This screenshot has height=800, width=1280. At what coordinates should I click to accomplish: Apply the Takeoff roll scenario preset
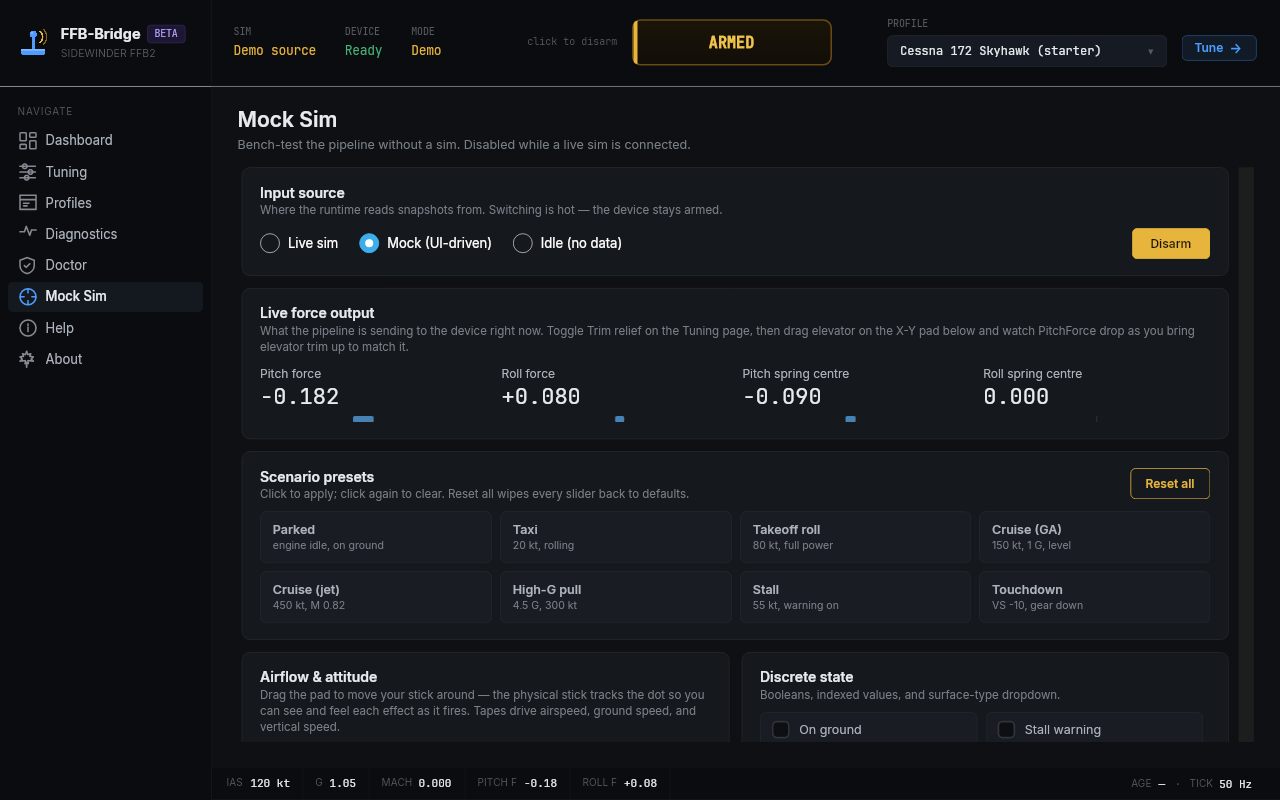[x=855, y=537]
